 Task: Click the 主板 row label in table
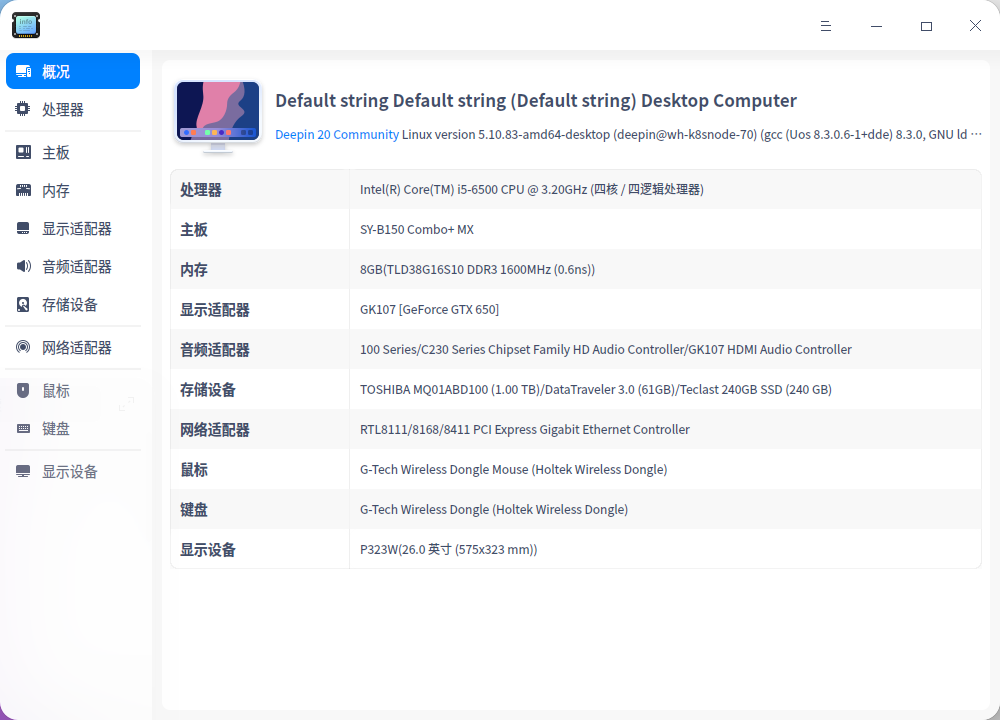(x=194, y=230)
